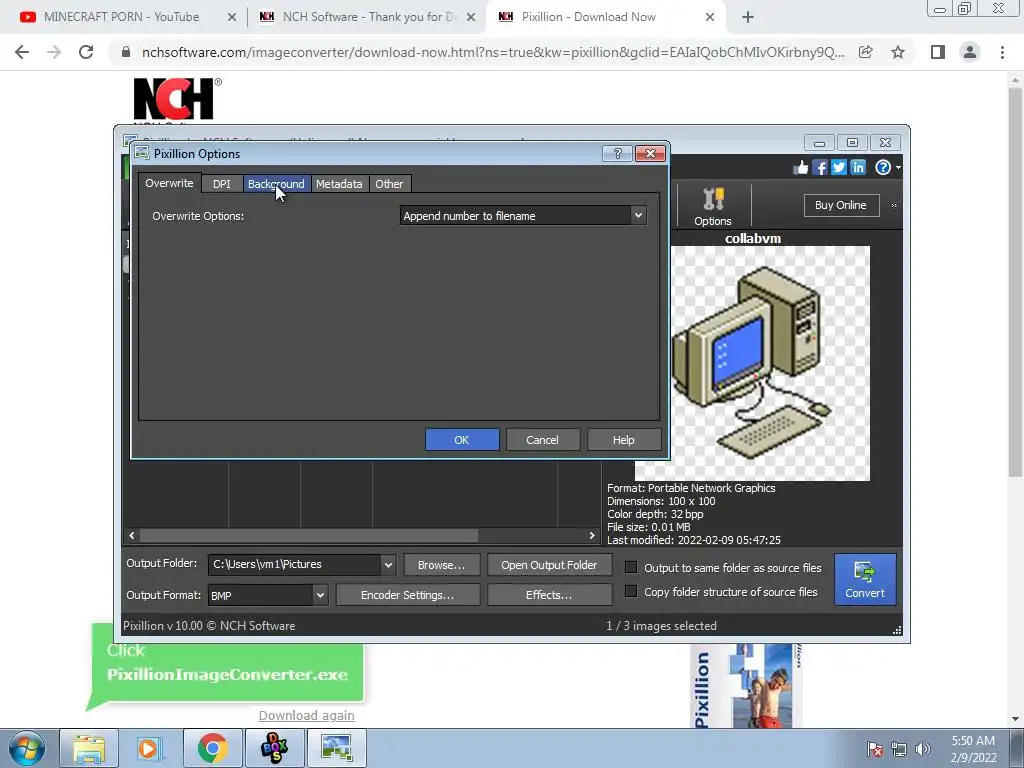This screenshot has width=1024, height=768.
Task: Open Encoder Settings...
Action: point(408,595)
